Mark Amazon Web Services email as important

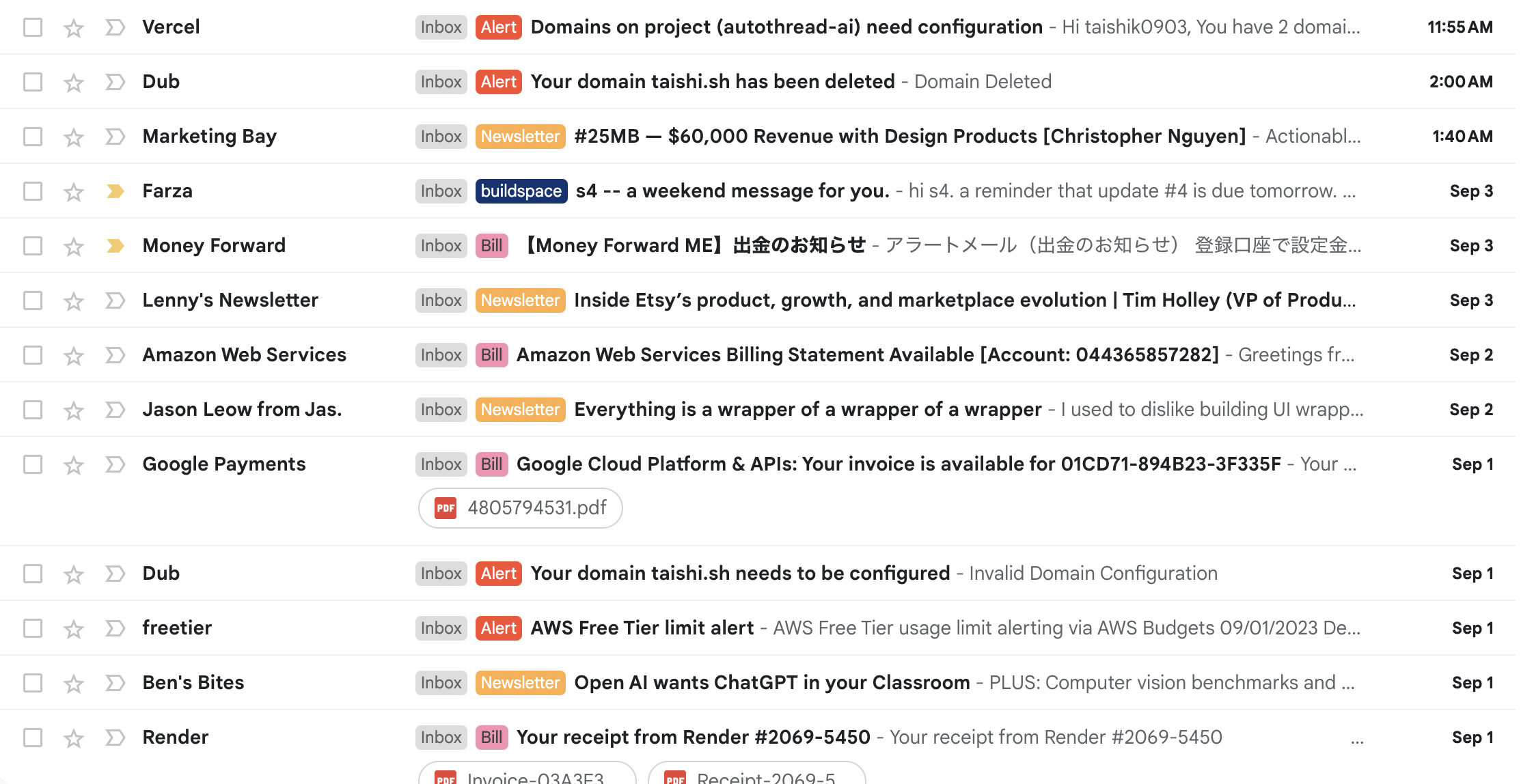pyautogui.click(x=115, y=355)
